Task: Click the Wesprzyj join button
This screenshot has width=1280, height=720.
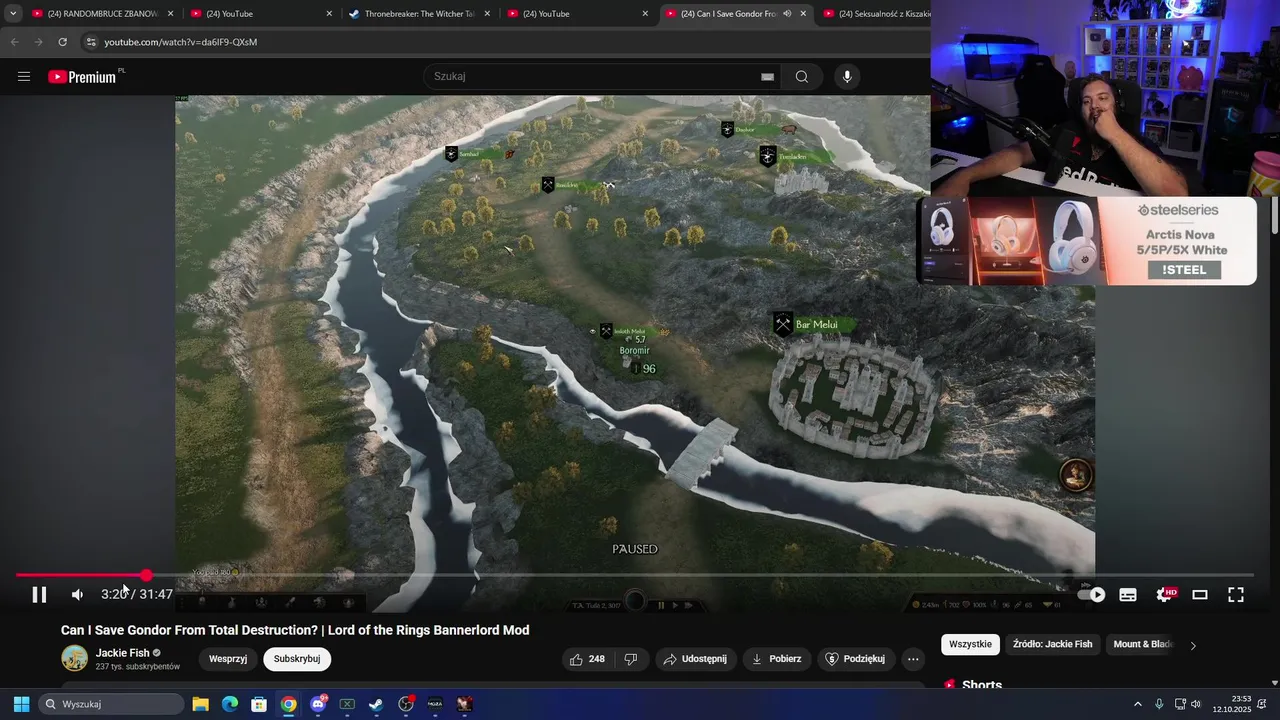Action: coord(228,659)
